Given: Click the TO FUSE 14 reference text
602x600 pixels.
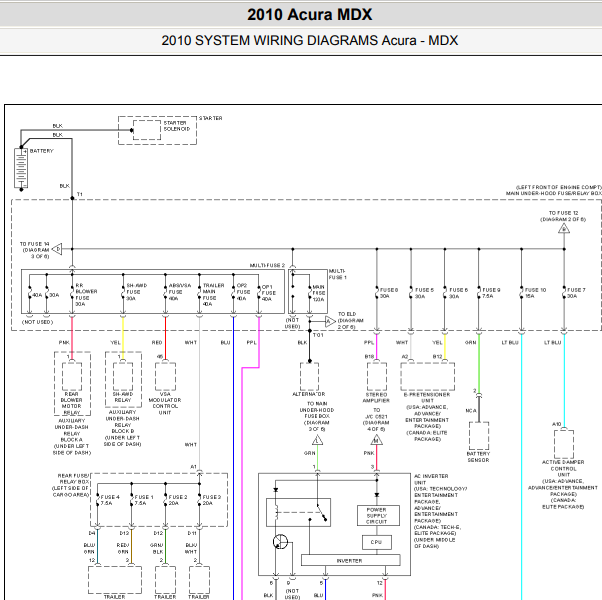Looking at the screenshot, I should (x=35, y=250).
